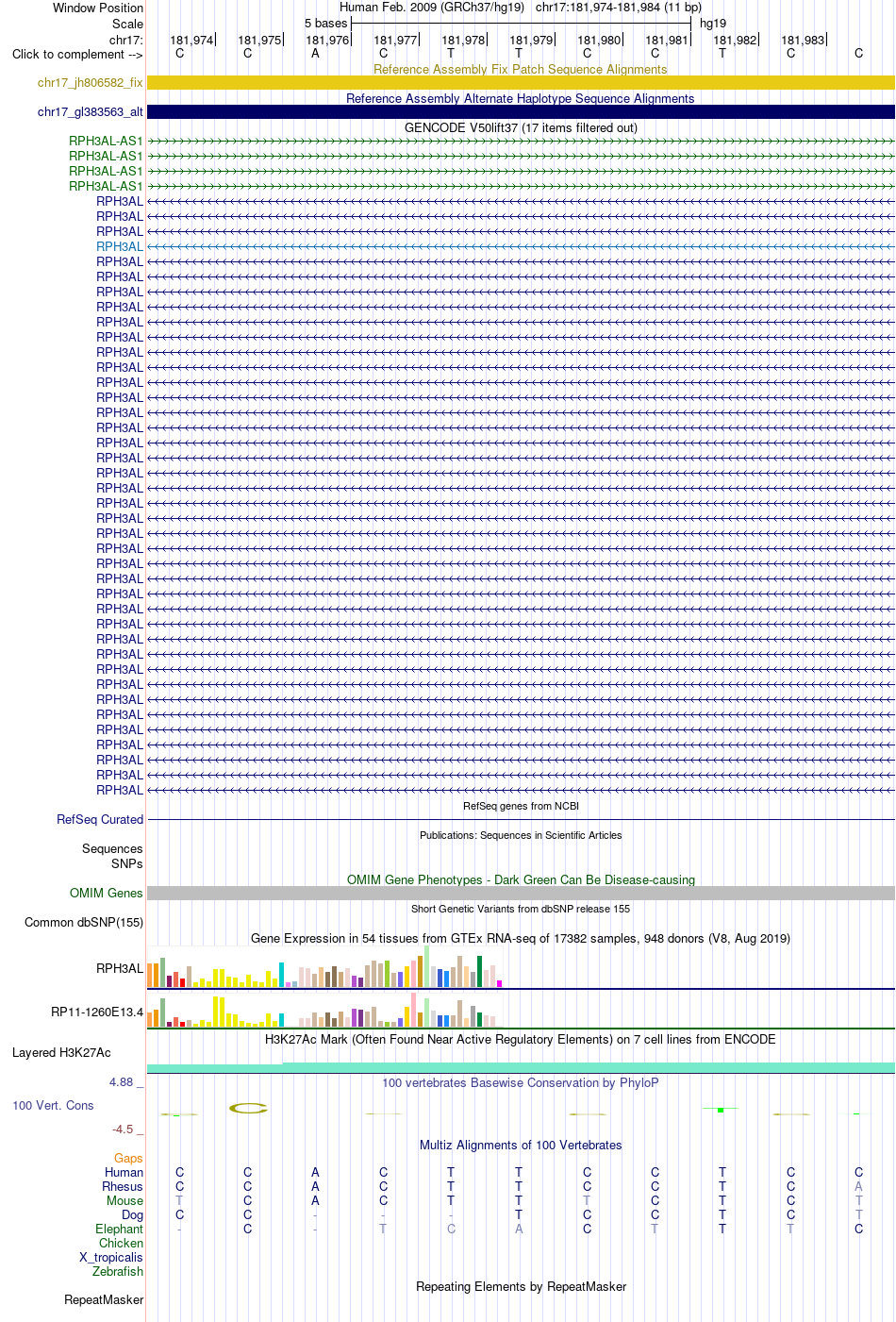Screen dimensions: 896x1322
Task: Click the Dog species row label
Action: [132, 1215]
